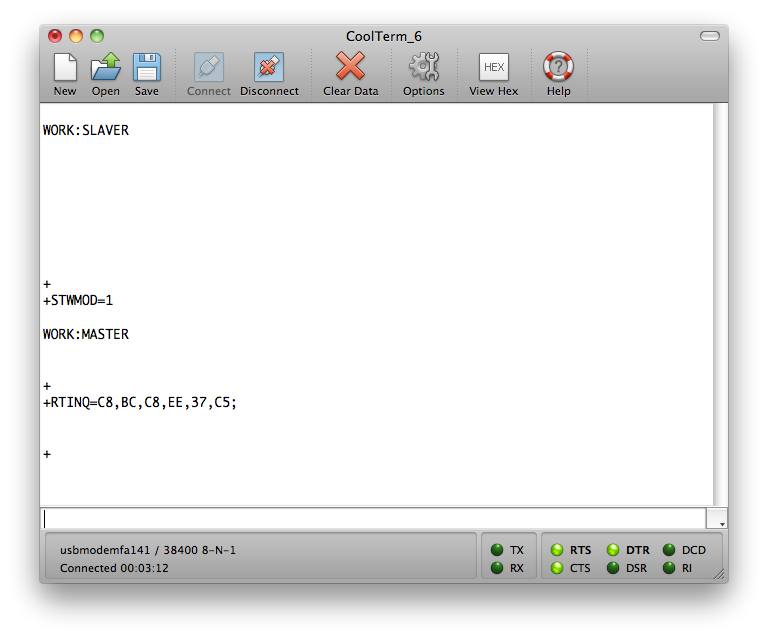This screenshot has width=768, height=638.
Task: Open the input history dropdown arrow
Action: [x=717, y=519]
